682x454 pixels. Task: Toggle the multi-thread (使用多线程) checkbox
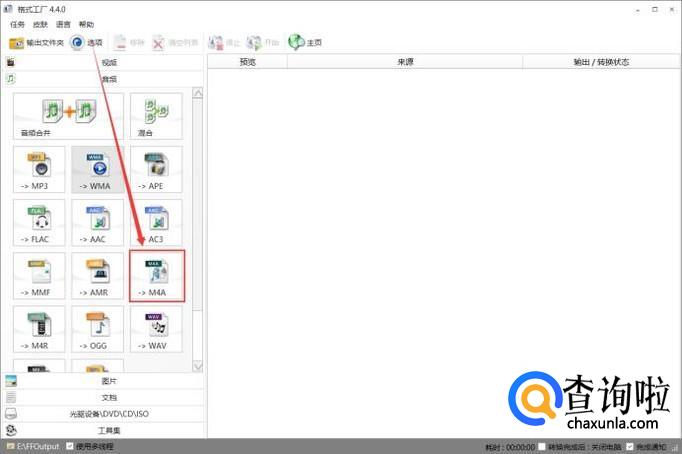point(70,446)
